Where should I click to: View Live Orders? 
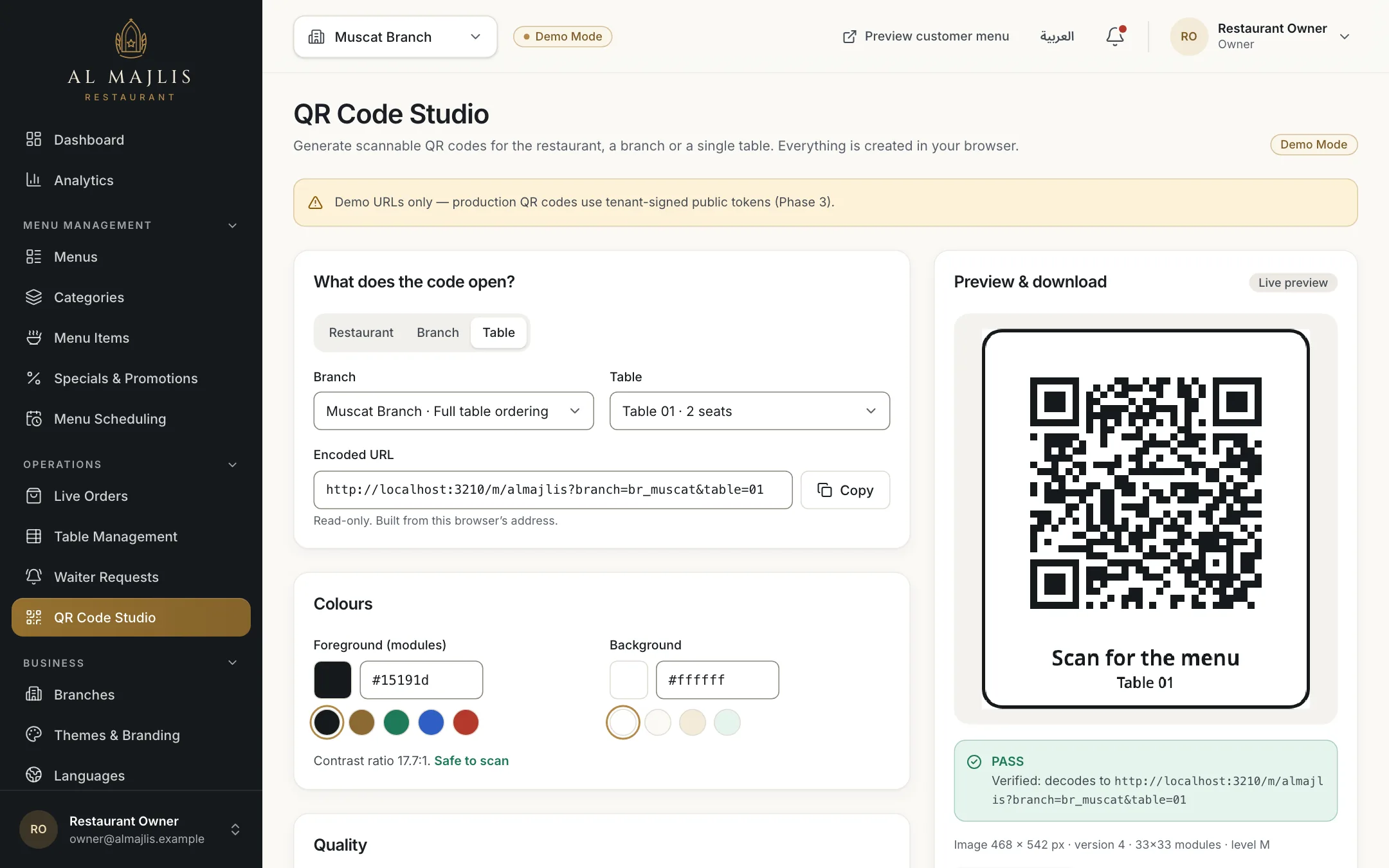coord(131,496)
